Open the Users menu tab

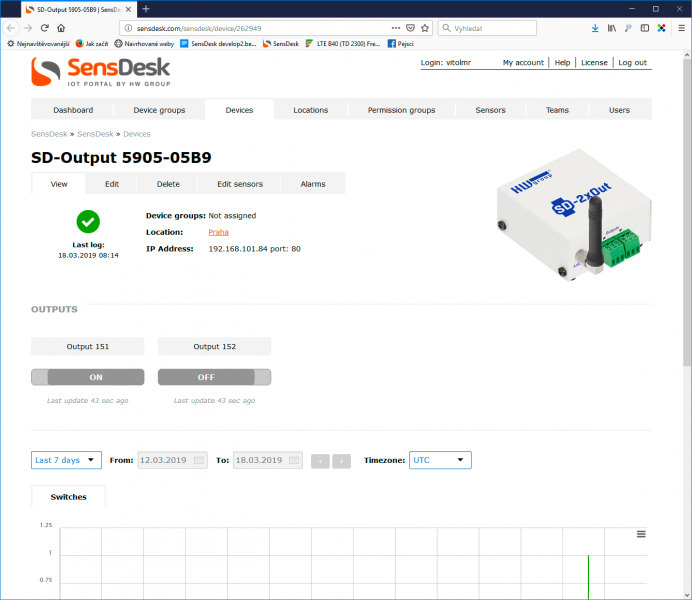pos(620,110)
